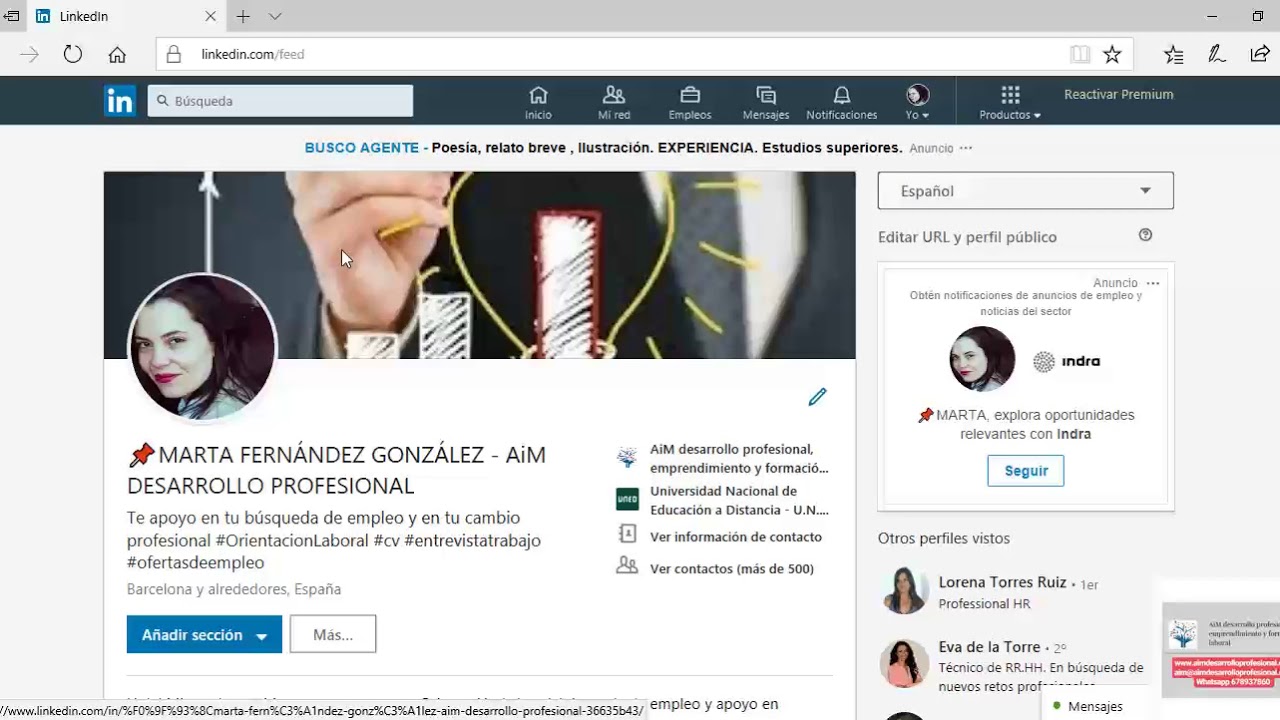Click in the Búsqueda search field
The height and width of the screenshot is (720, 1280).
[280, 101]
